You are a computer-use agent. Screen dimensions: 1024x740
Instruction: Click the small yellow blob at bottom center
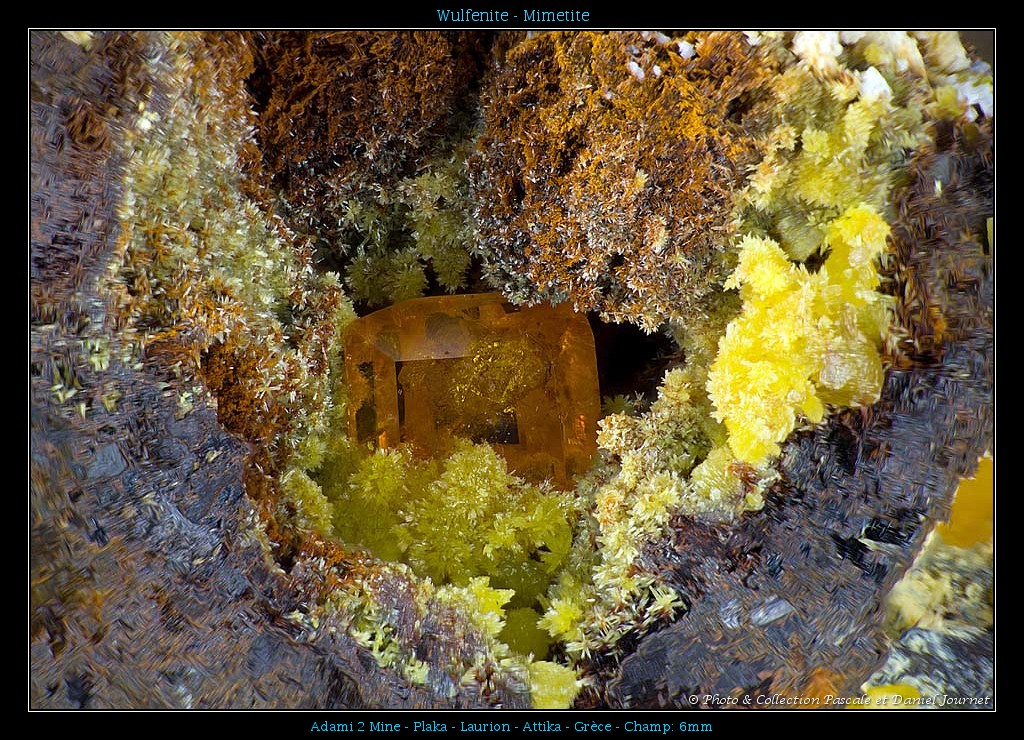pyautogui.click(x=551, y=685)
